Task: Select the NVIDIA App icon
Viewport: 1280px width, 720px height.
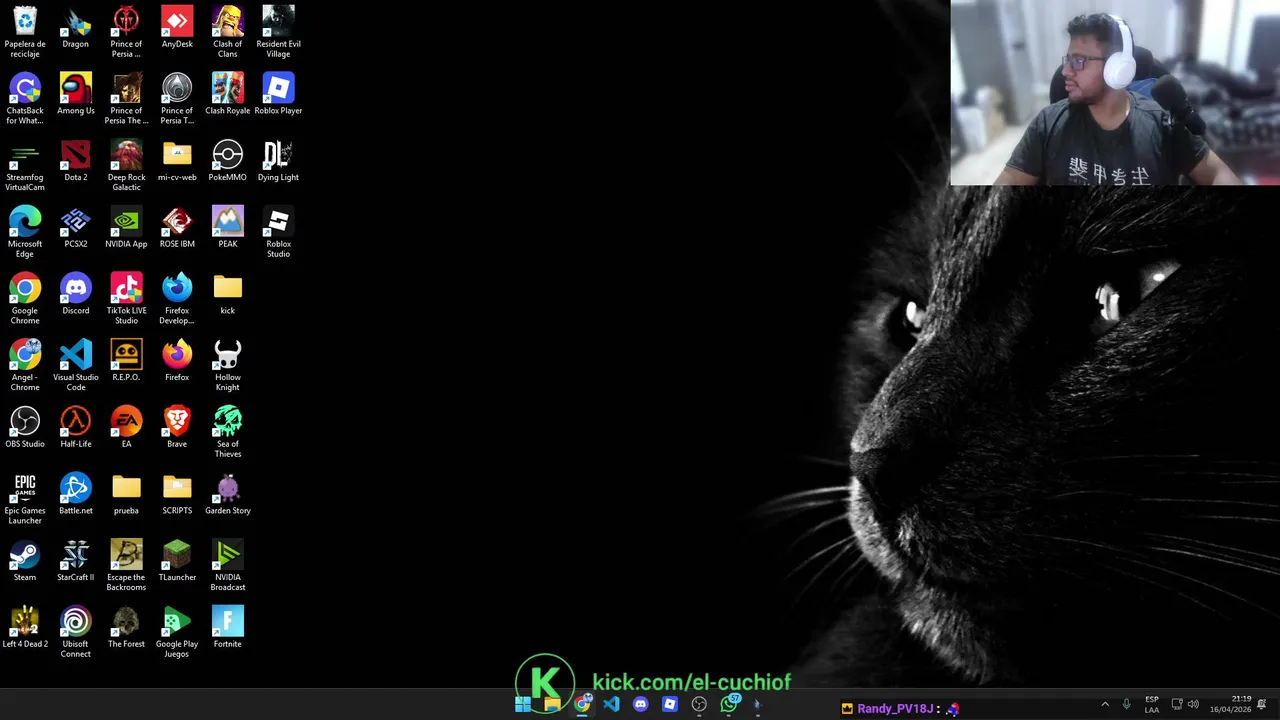Action: pos(126,227)
